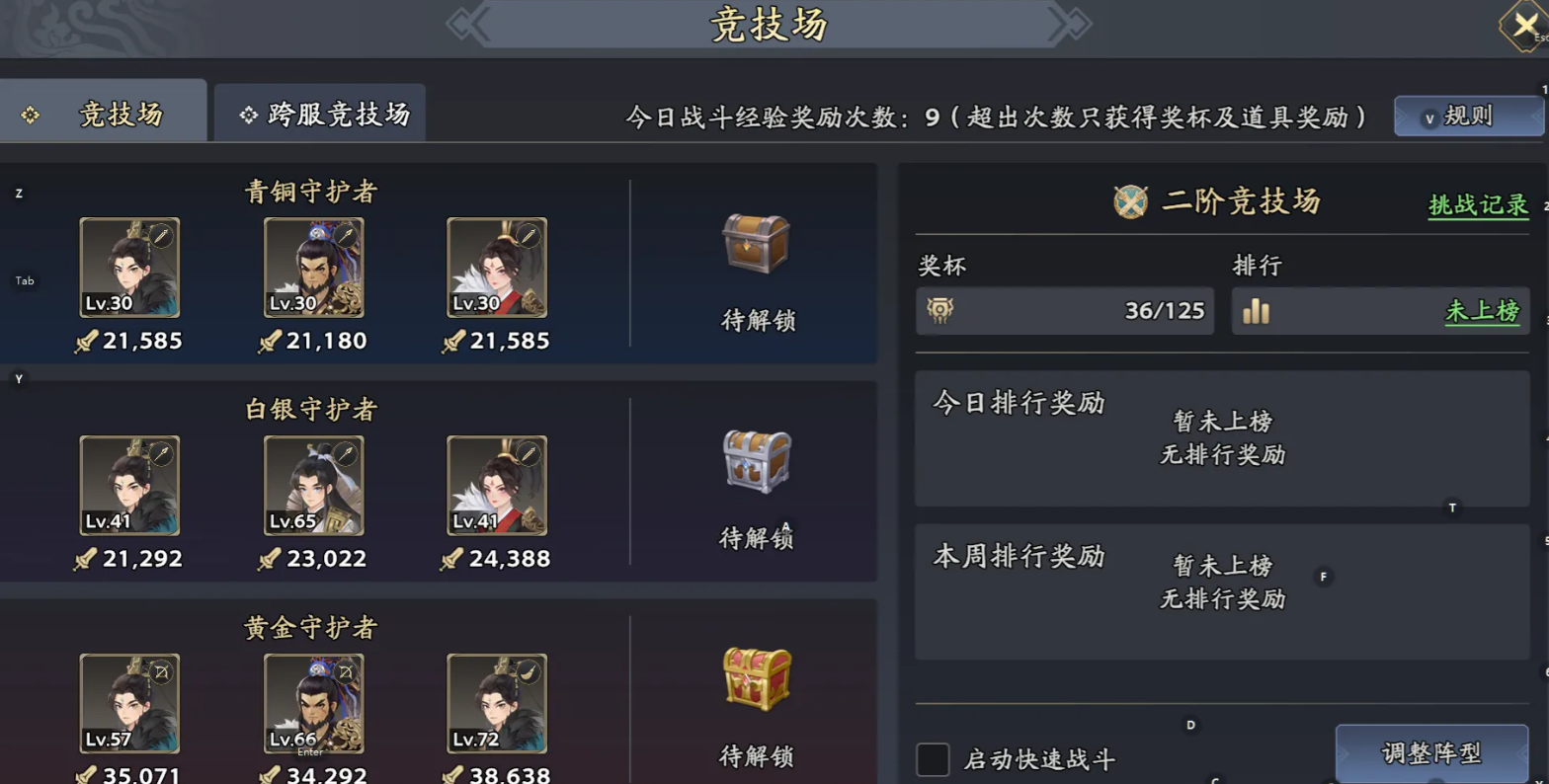Open the silver guardian treasure chest

click(756, 461)
